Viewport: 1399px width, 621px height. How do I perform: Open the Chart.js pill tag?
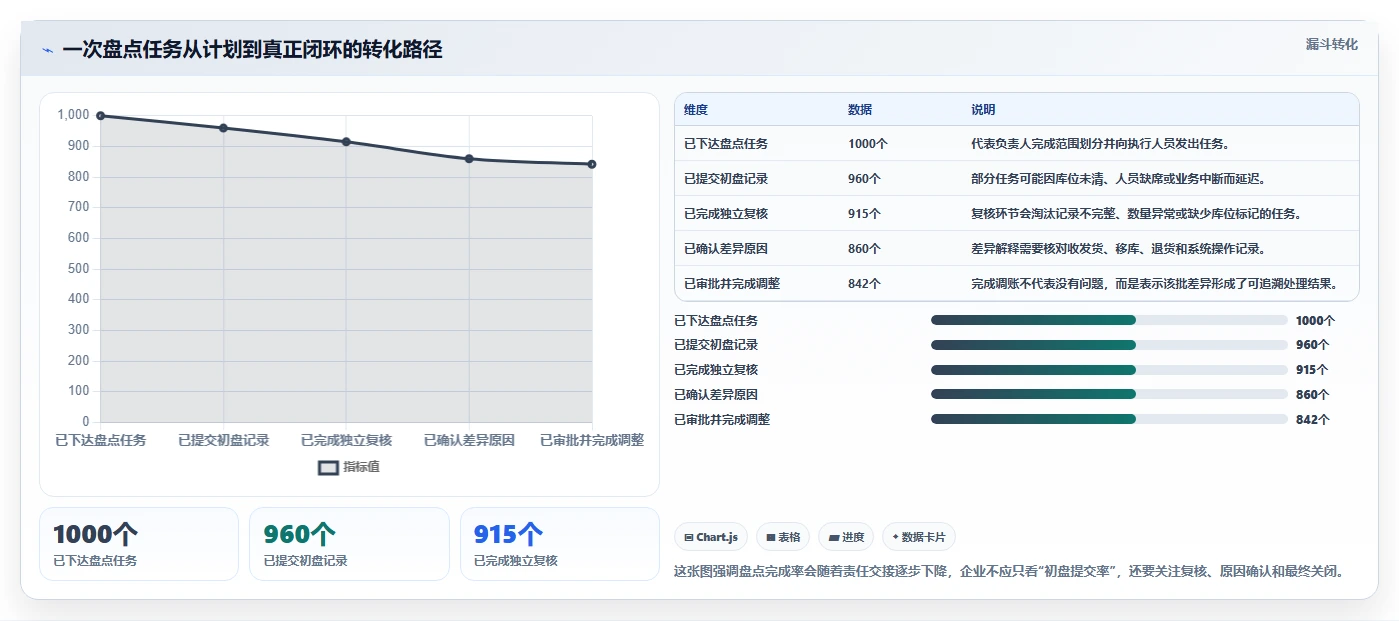711,537
